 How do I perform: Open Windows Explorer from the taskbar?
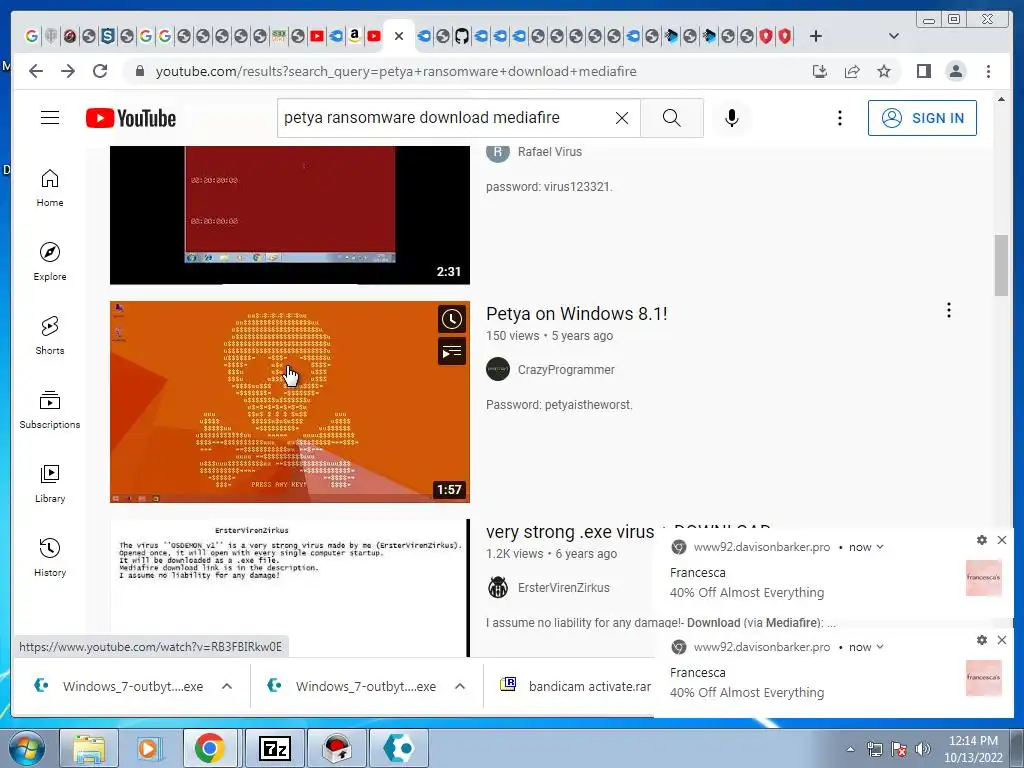(89, 748)
